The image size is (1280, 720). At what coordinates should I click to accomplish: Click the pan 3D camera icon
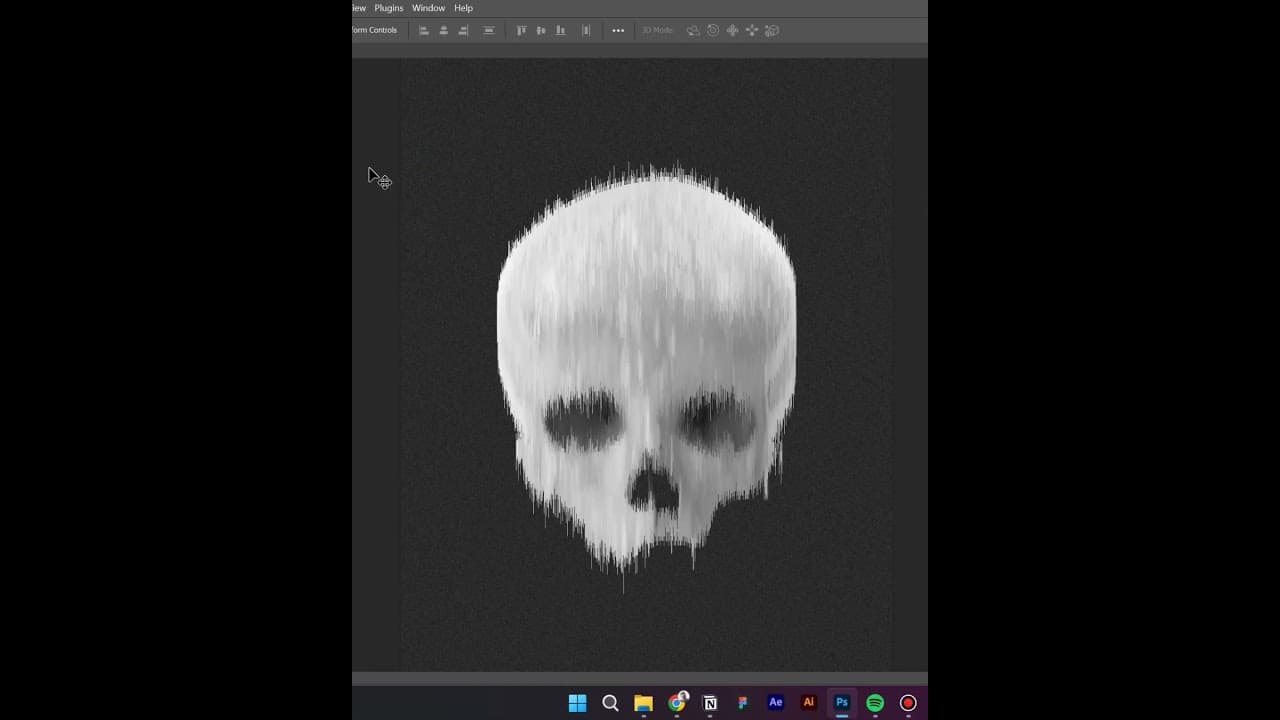coord(732,31)
